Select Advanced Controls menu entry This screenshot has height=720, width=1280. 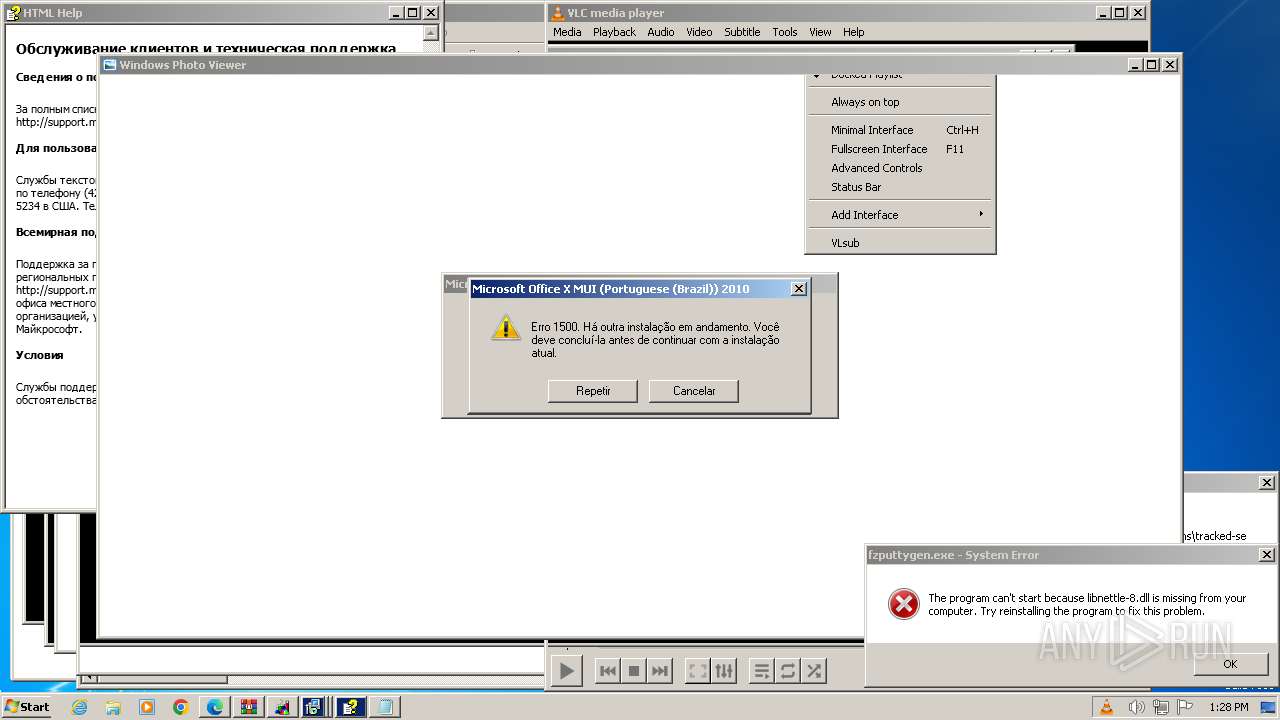tap(900, 168)
